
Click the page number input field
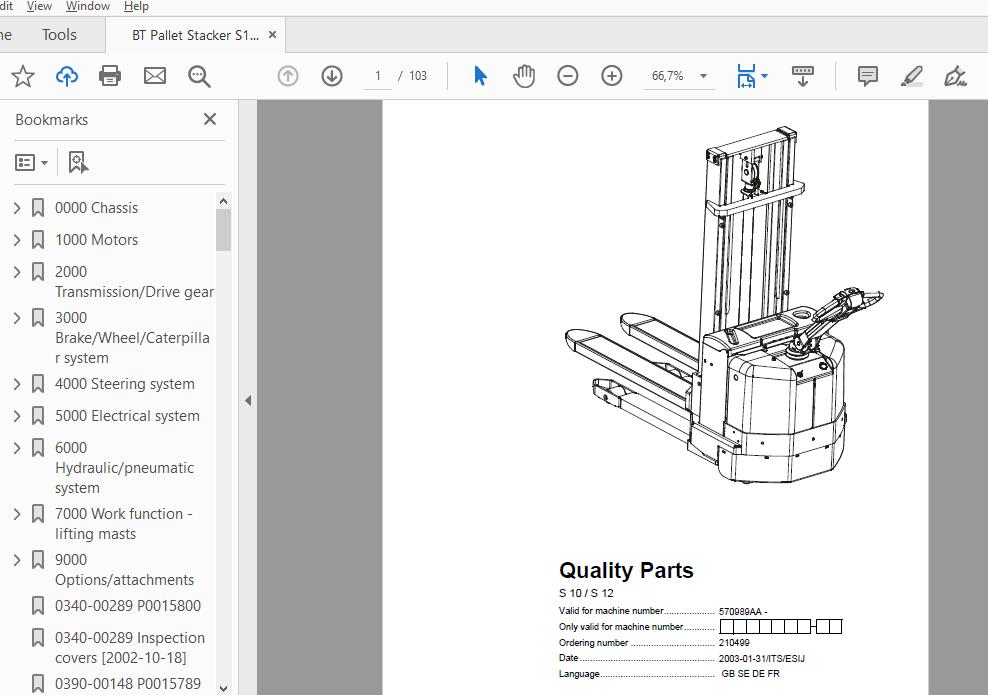[378, 76]
